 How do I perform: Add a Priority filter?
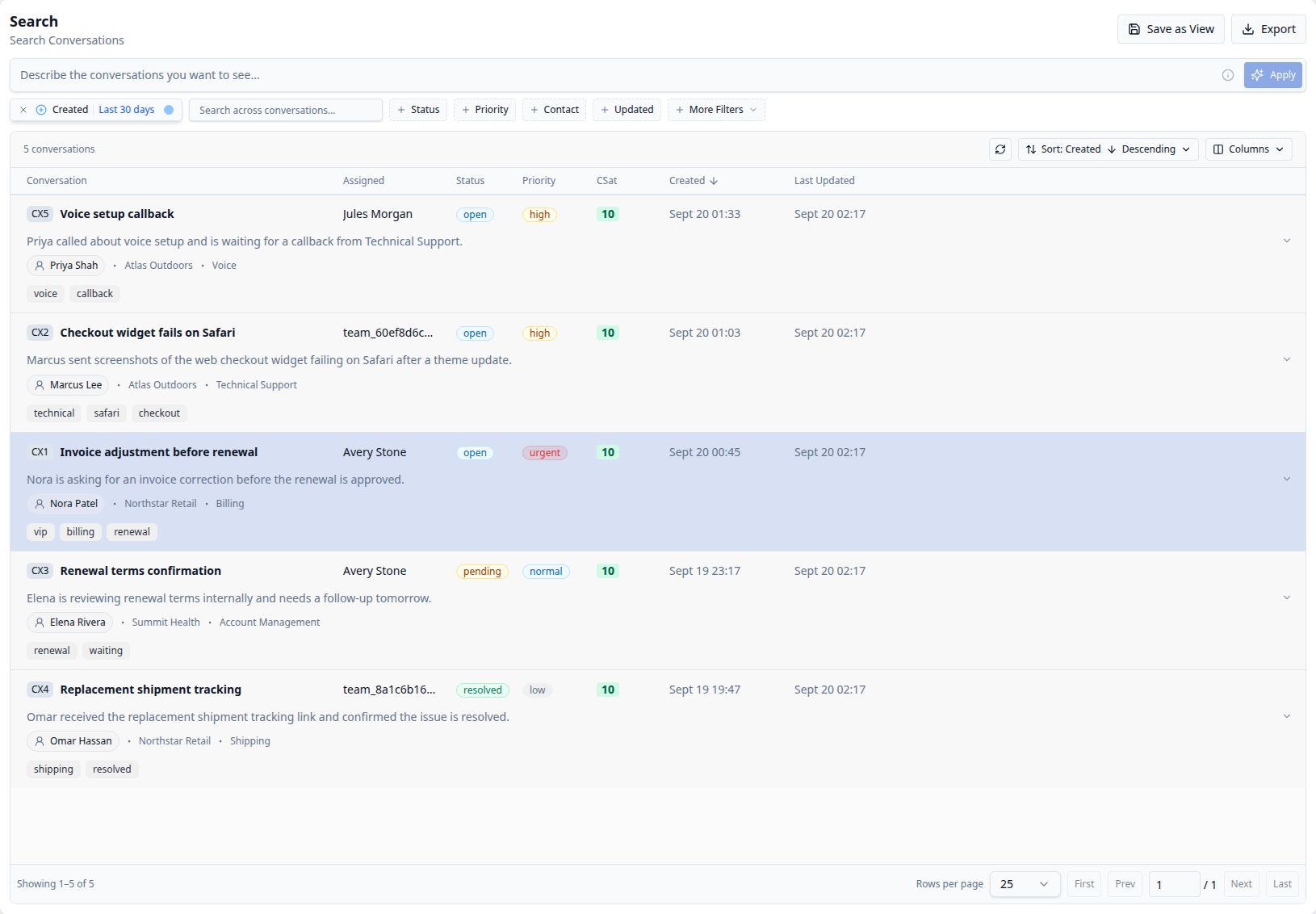484,110
